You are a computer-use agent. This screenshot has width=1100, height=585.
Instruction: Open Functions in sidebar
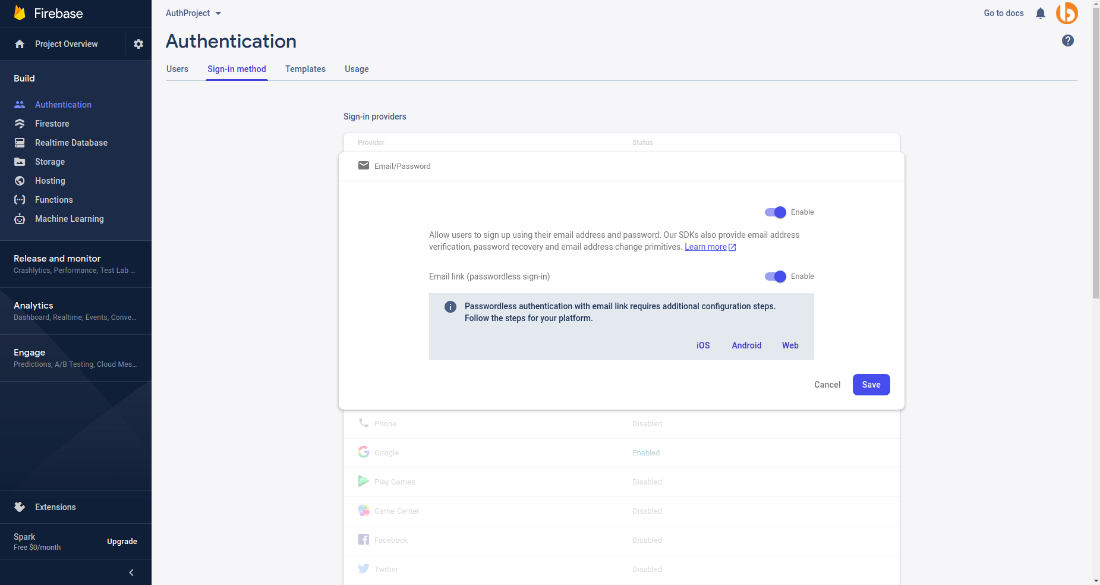(x=54, y=200)
